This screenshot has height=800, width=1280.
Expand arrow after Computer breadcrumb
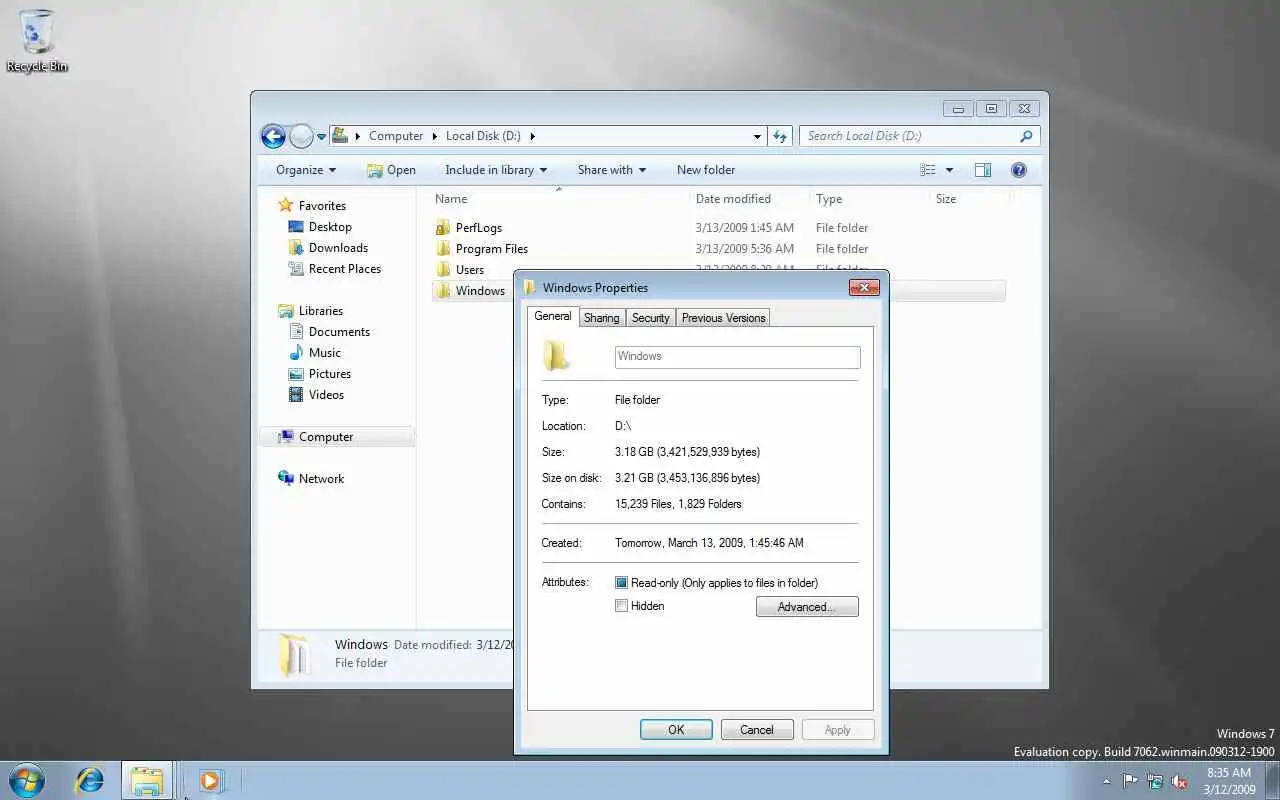(x=435, y=136)
